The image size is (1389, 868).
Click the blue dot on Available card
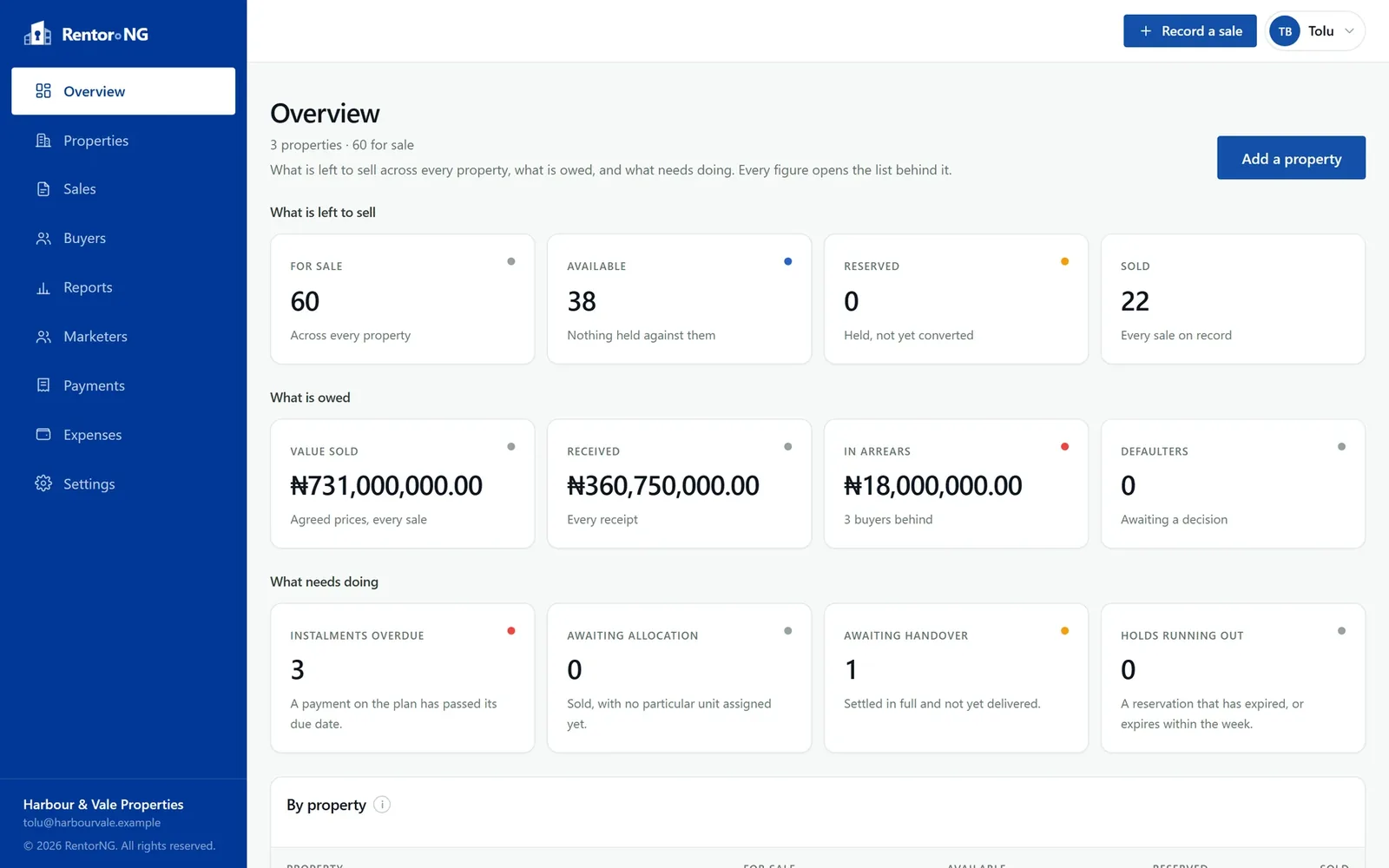point(787,261)
